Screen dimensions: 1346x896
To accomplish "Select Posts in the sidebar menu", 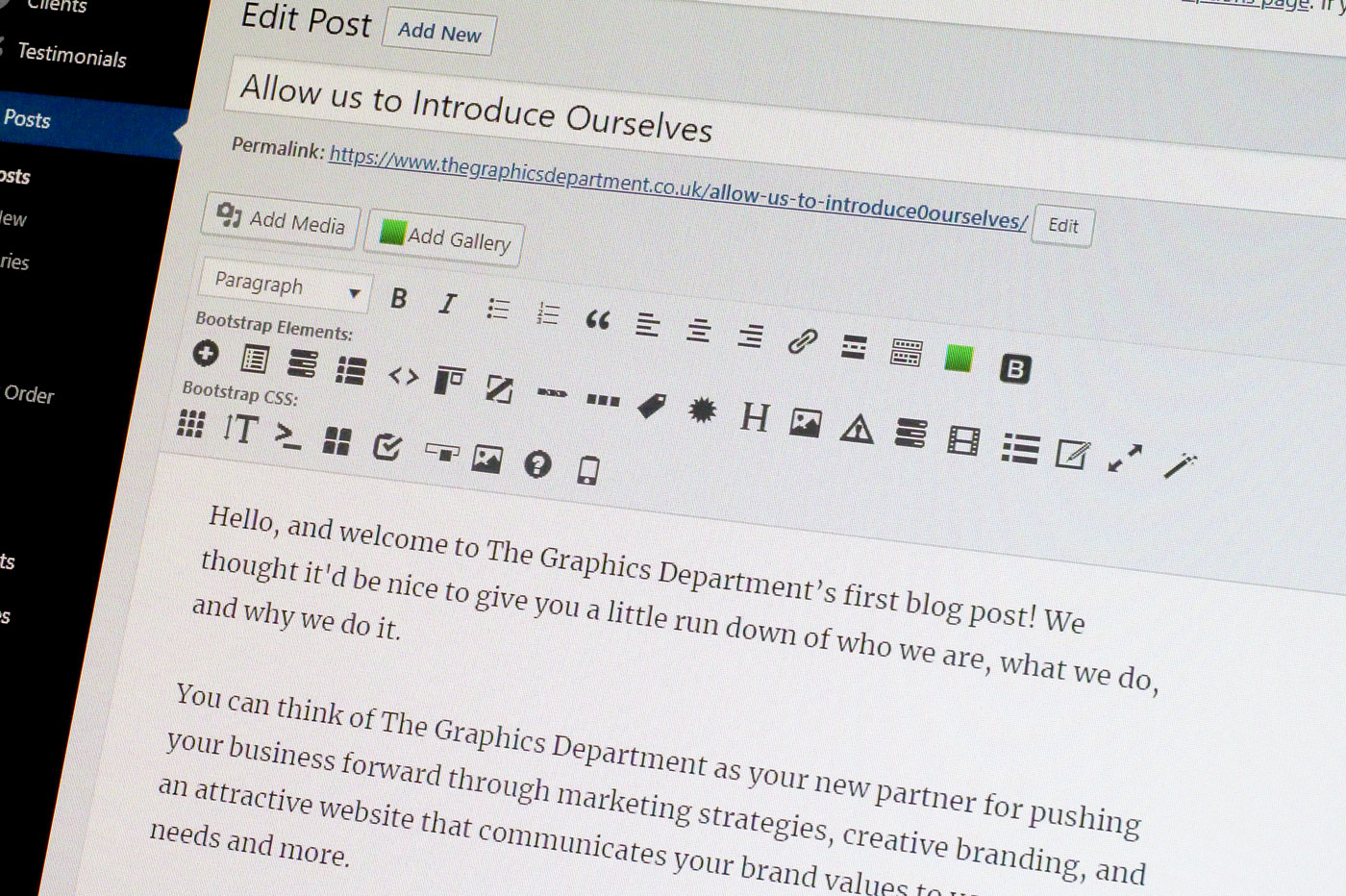I will click(x=27, y=119).
